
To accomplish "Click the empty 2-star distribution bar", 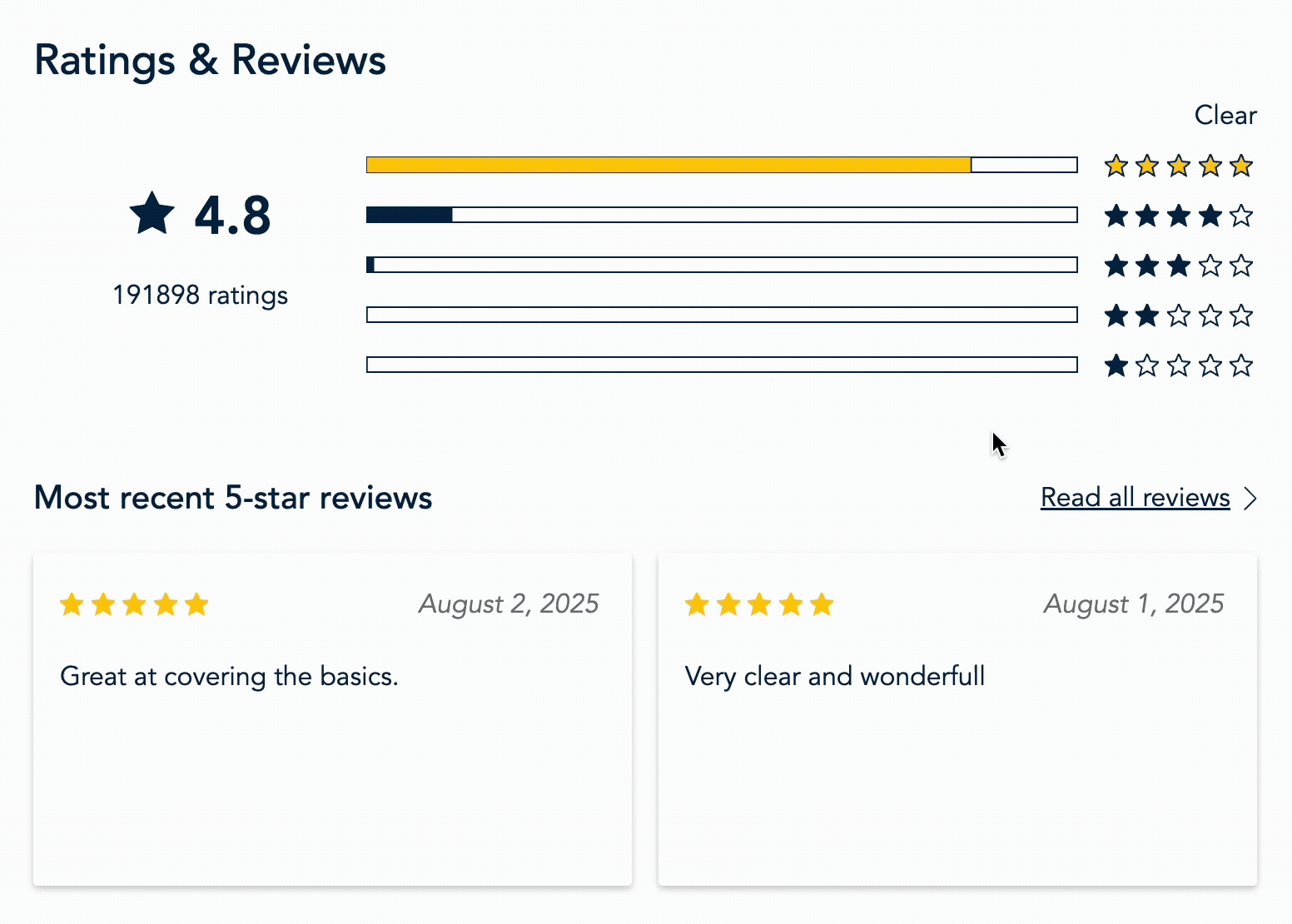I will click(722, 315).
